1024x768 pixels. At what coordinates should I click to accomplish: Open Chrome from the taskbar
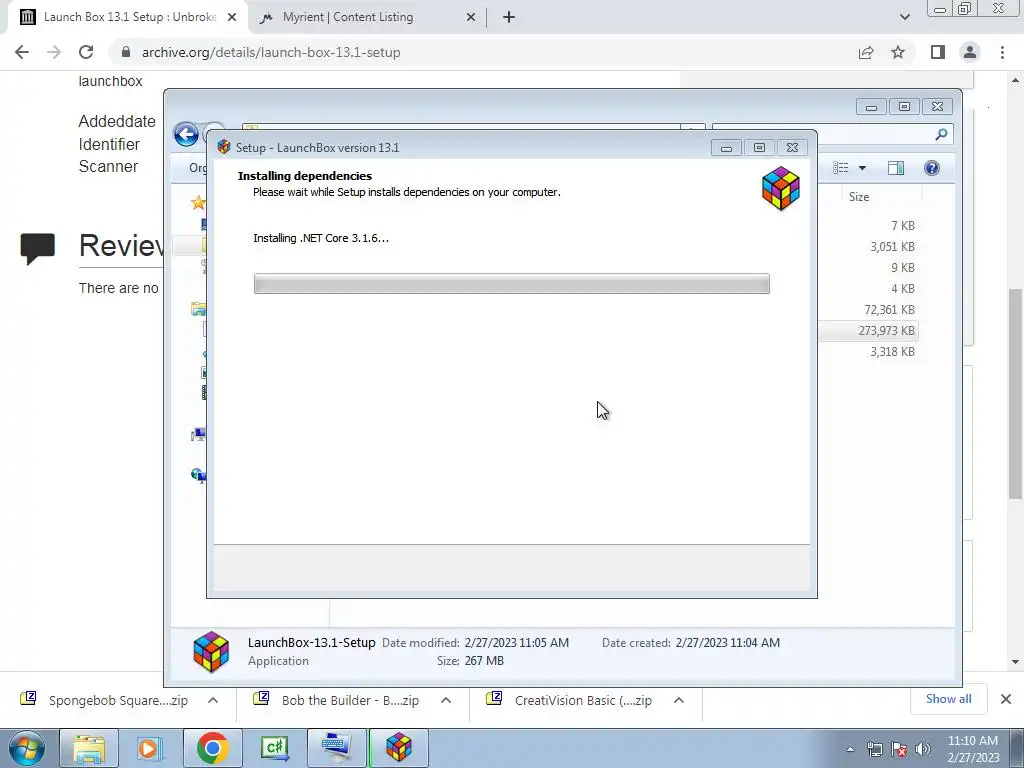[x=213, y=748]
